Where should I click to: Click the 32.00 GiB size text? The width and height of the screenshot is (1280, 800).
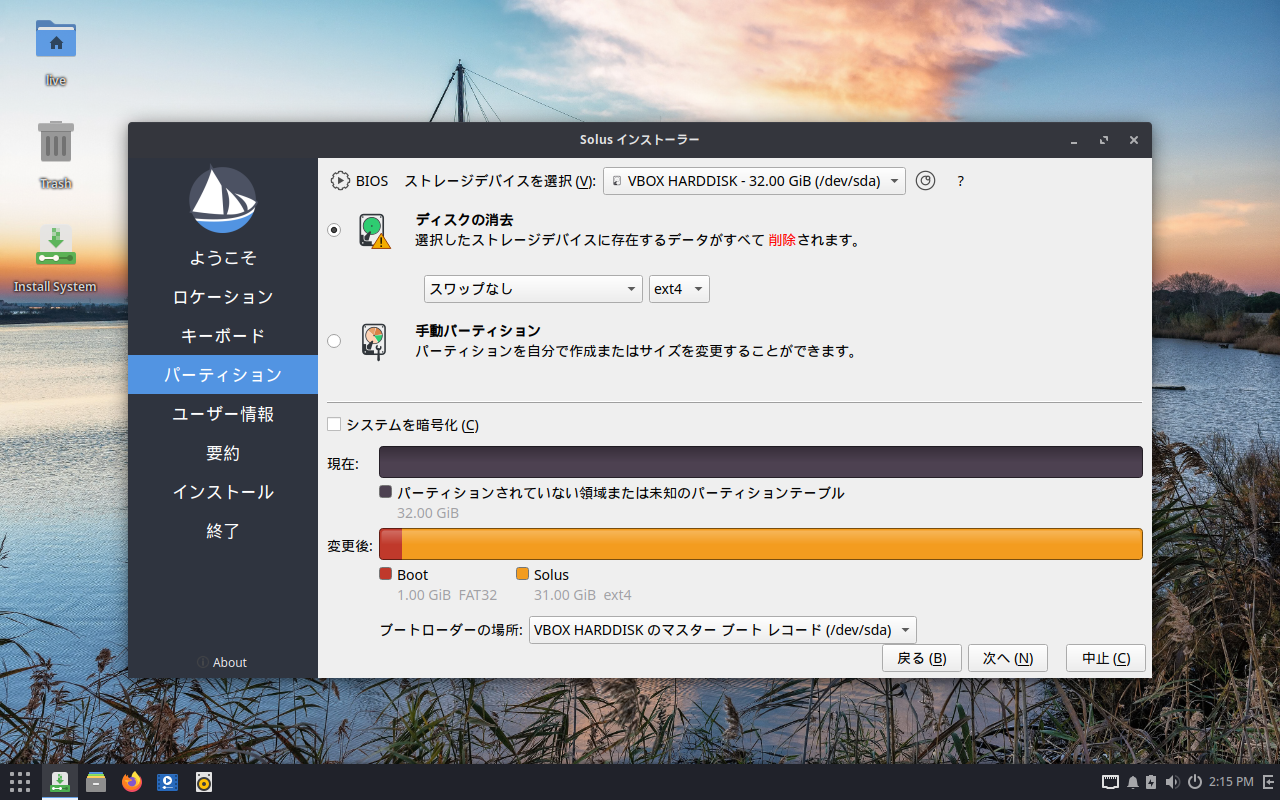(428, 513)
